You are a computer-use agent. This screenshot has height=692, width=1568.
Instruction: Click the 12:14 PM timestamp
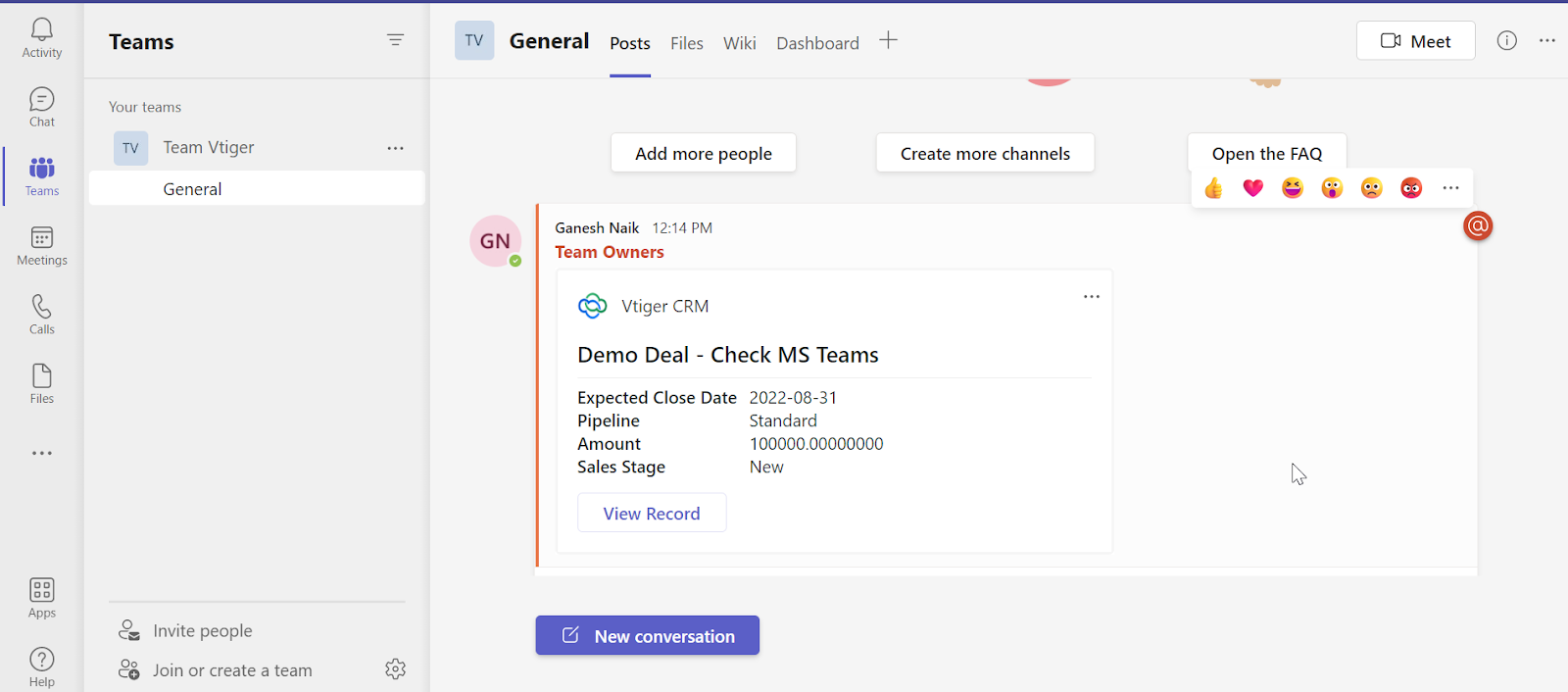682,228
